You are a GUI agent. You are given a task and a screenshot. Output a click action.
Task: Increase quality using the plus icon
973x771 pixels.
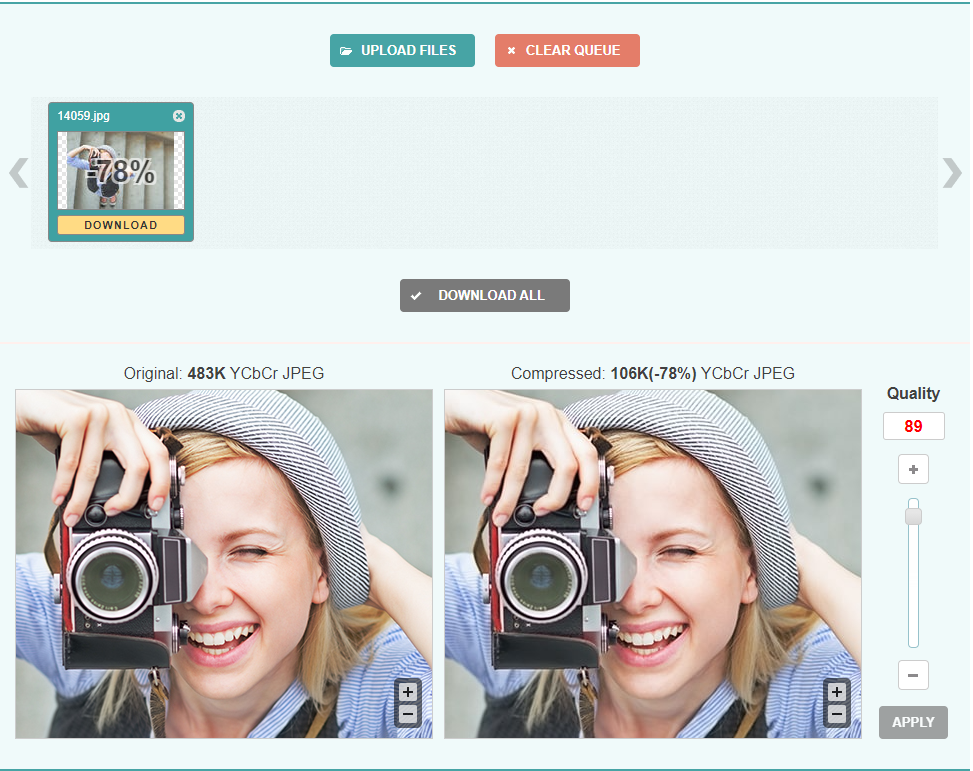[912, 468]
